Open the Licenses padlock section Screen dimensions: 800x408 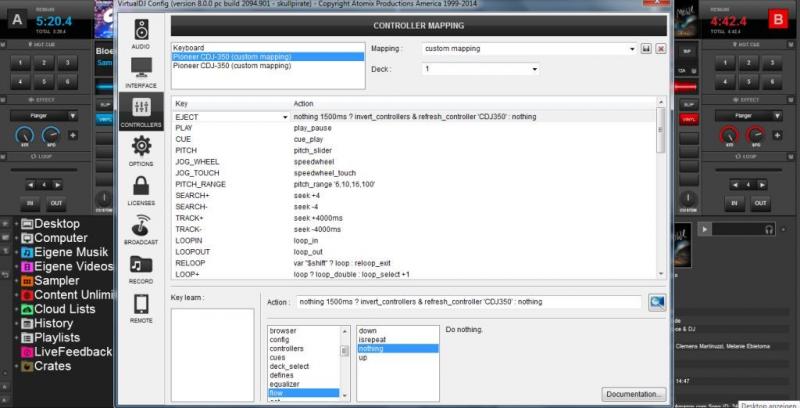pyautogui.click(x=141, y=190)
